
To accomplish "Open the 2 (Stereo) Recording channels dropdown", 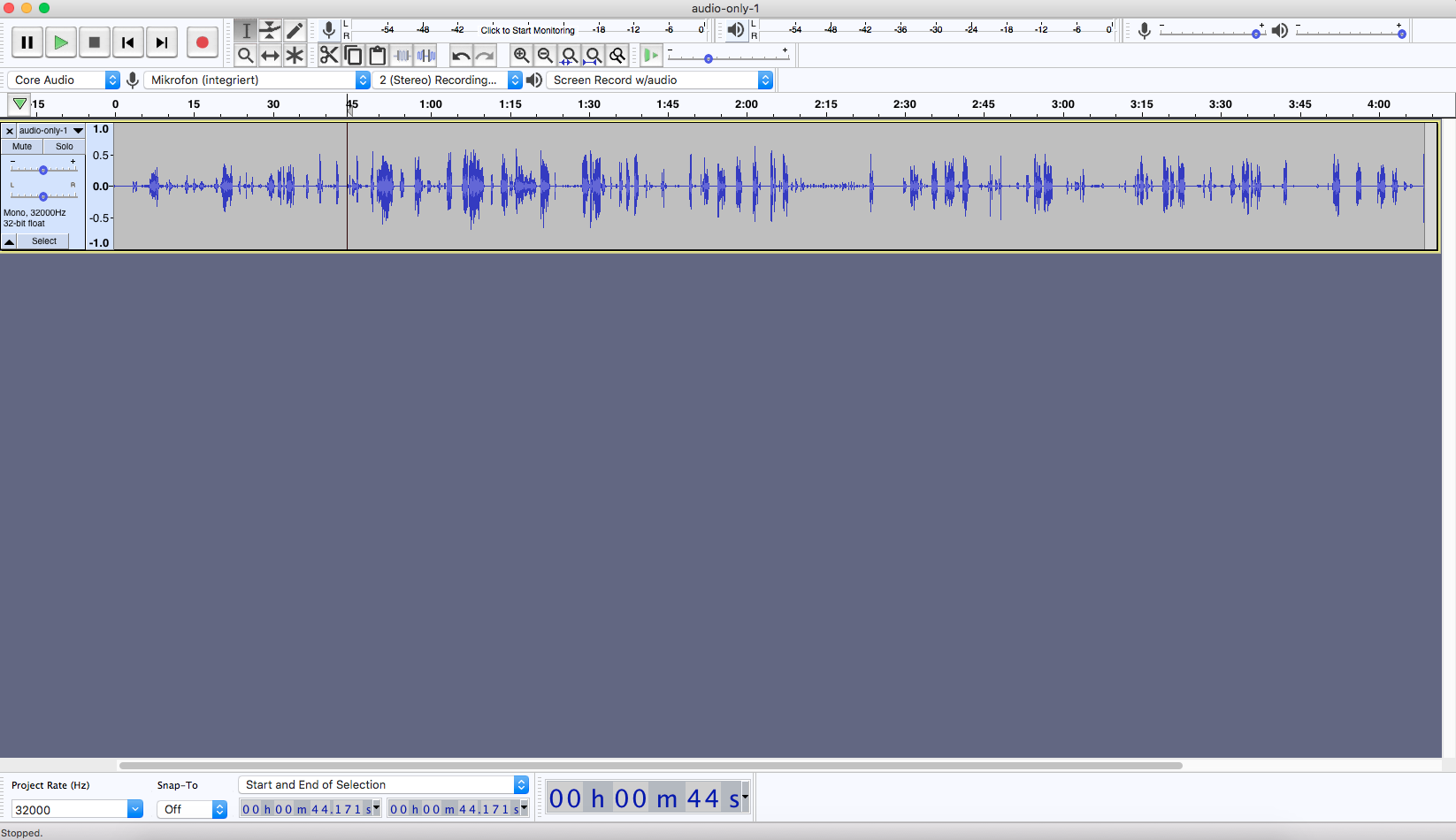I will click(448, 80).
